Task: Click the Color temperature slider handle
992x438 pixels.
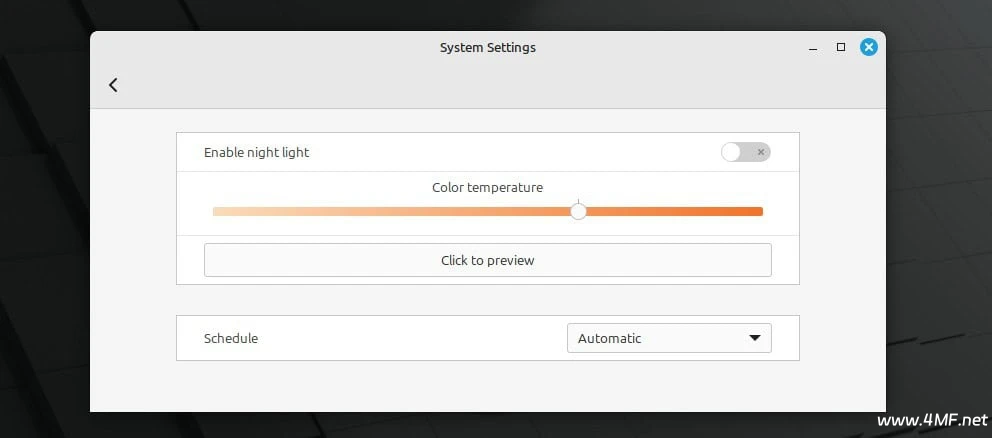Action: point(578,211)
